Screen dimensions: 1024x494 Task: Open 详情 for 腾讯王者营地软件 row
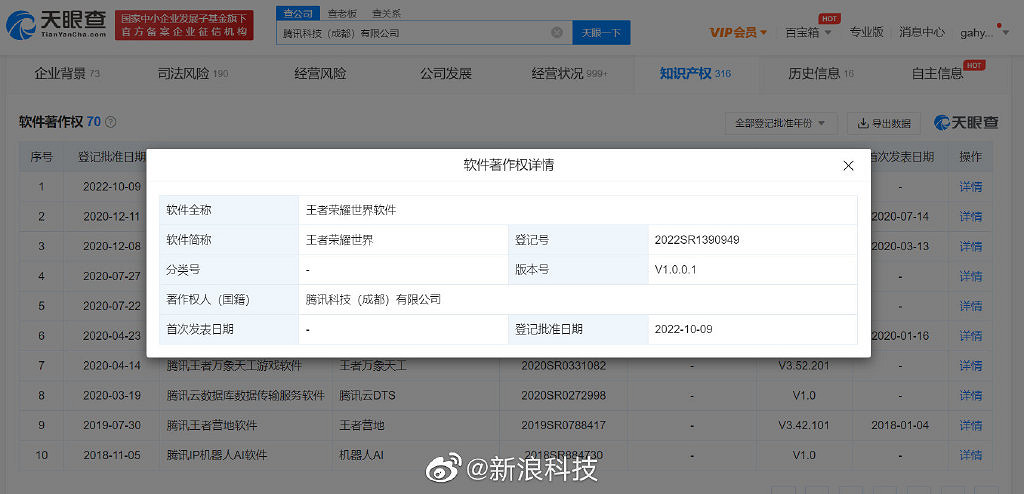[970, 425]
